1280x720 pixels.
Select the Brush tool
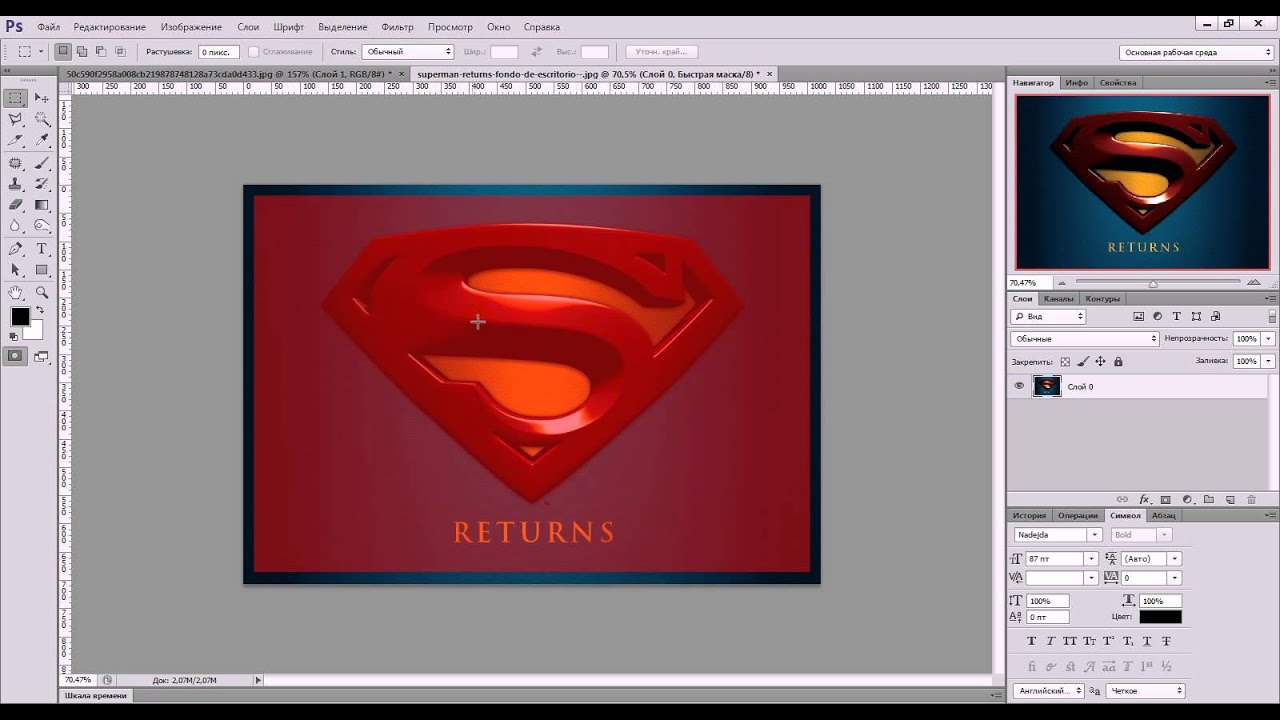coord(42,163)
